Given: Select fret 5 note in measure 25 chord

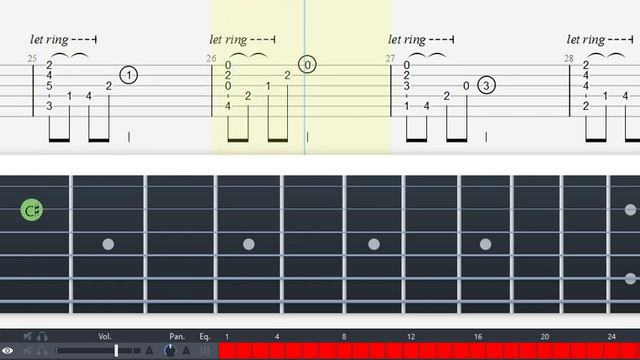Looking at the screenshot, I should (49, 86).
